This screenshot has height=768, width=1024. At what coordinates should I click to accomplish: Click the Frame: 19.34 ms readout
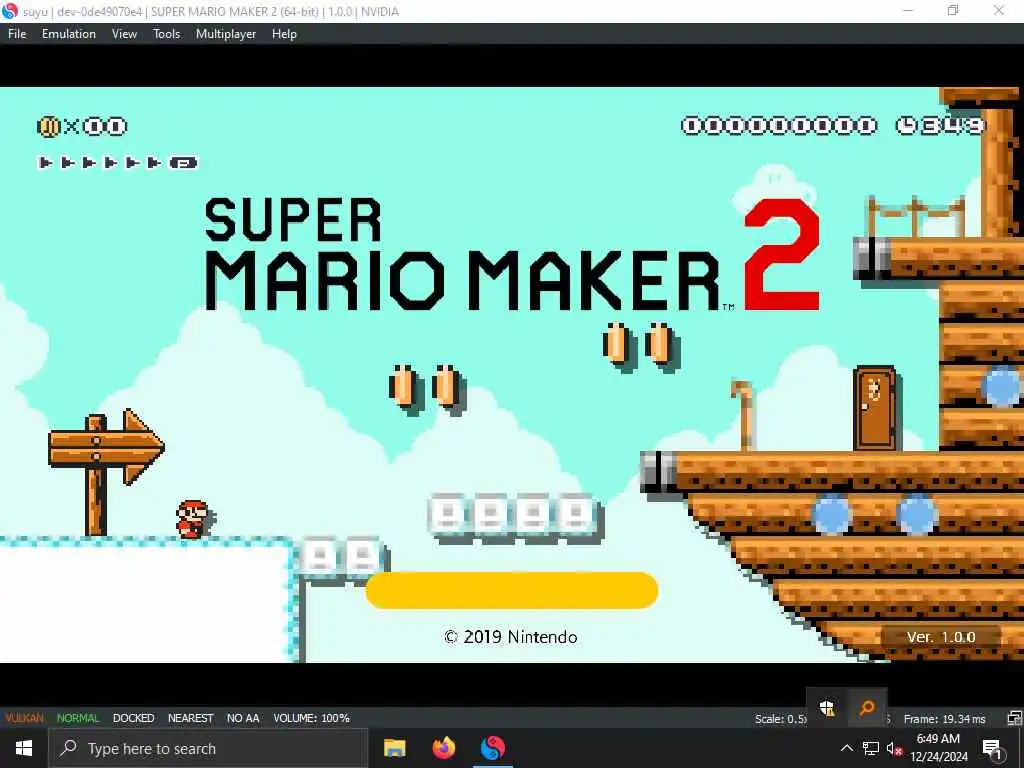click(x=944, y=719)
